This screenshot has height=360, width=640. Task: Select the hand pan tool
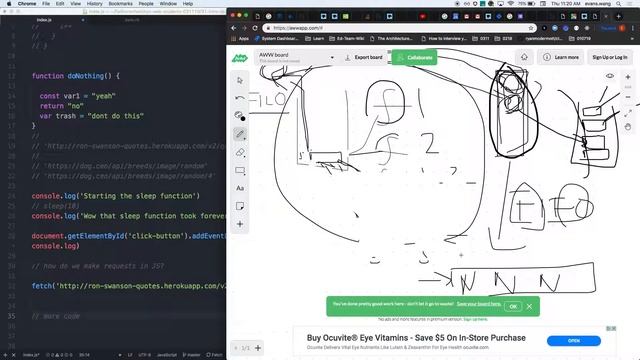coord(628,127)
